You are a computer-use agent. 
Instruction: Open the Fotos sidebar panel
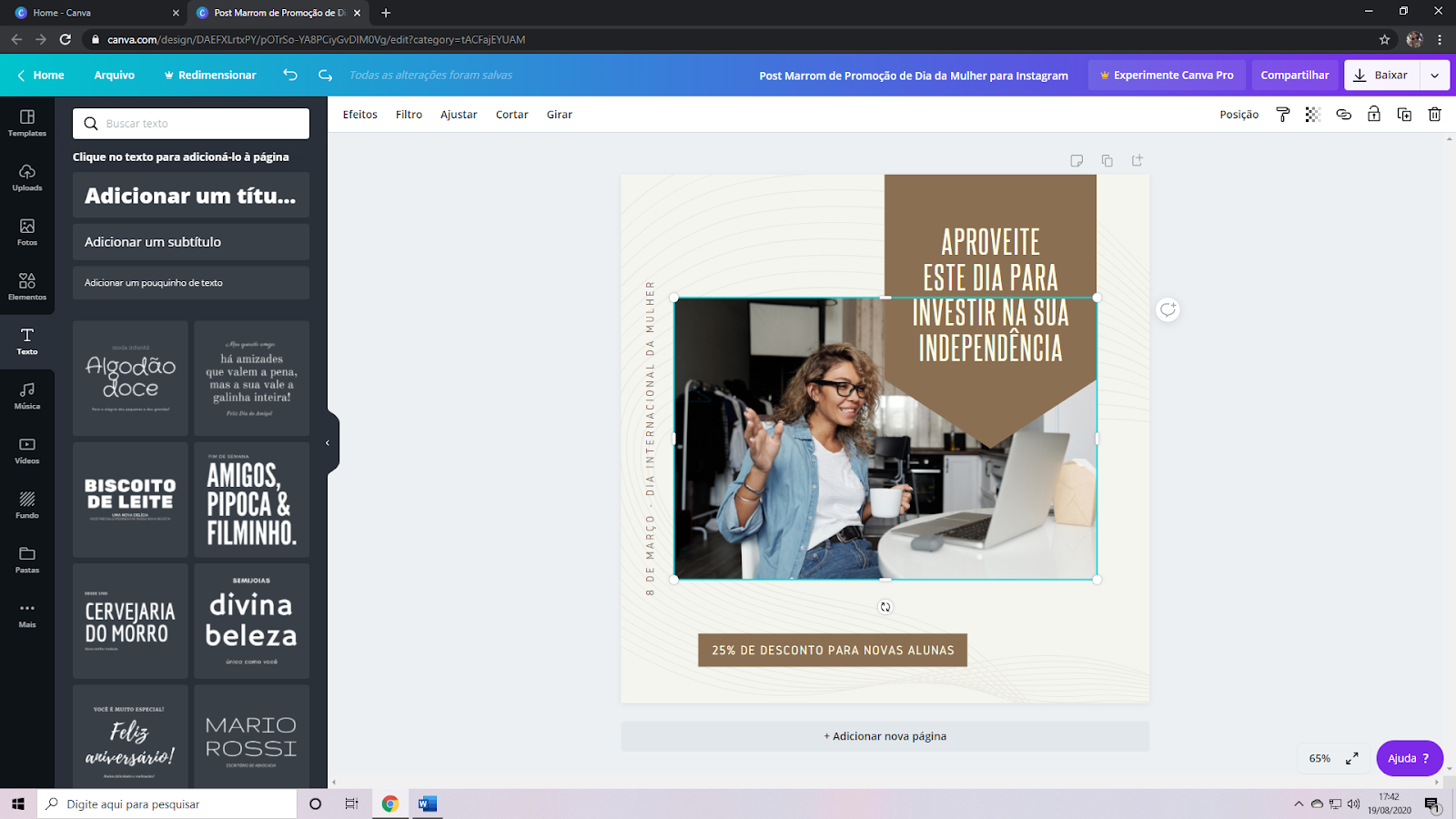pos(27,232)
